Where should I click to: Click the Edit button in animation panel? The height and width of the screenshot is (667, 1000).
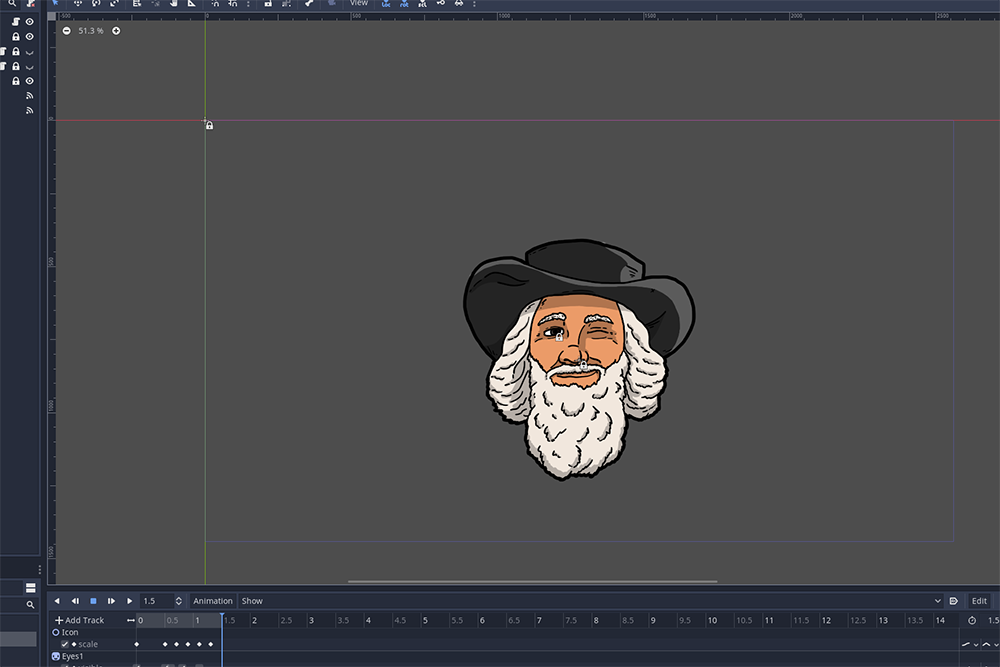979,601
